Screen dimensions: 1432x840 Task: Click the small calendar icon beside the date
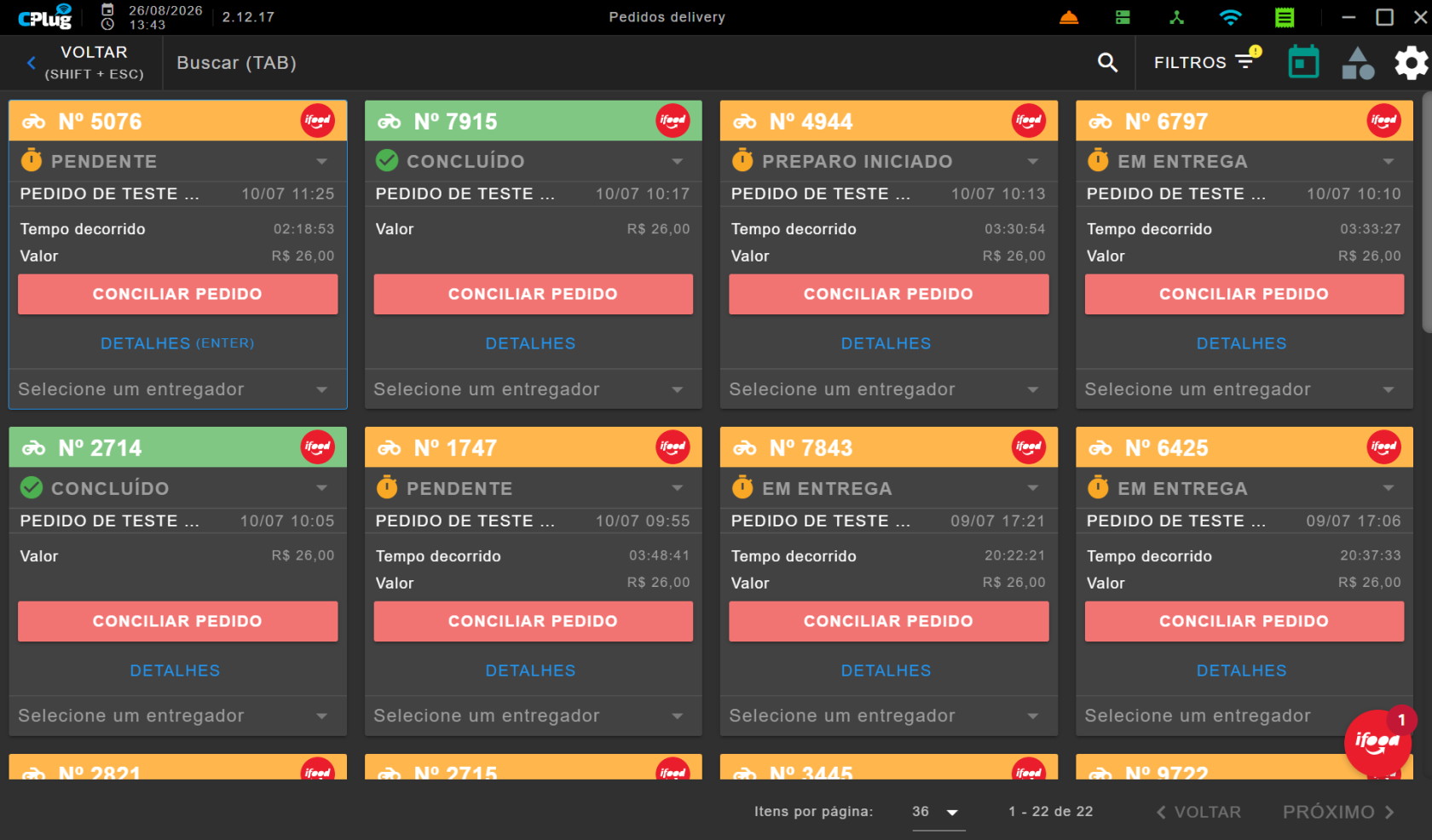click(108, 9)
